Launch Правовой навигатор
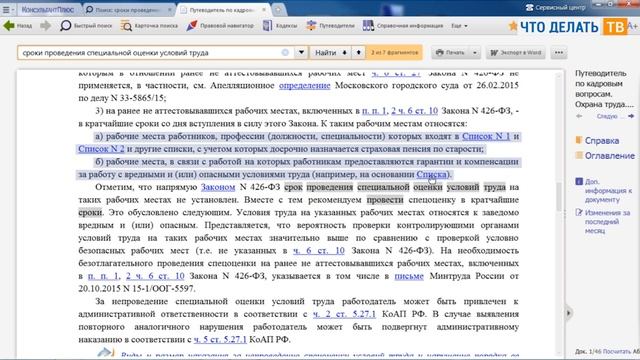 point(220,26)
